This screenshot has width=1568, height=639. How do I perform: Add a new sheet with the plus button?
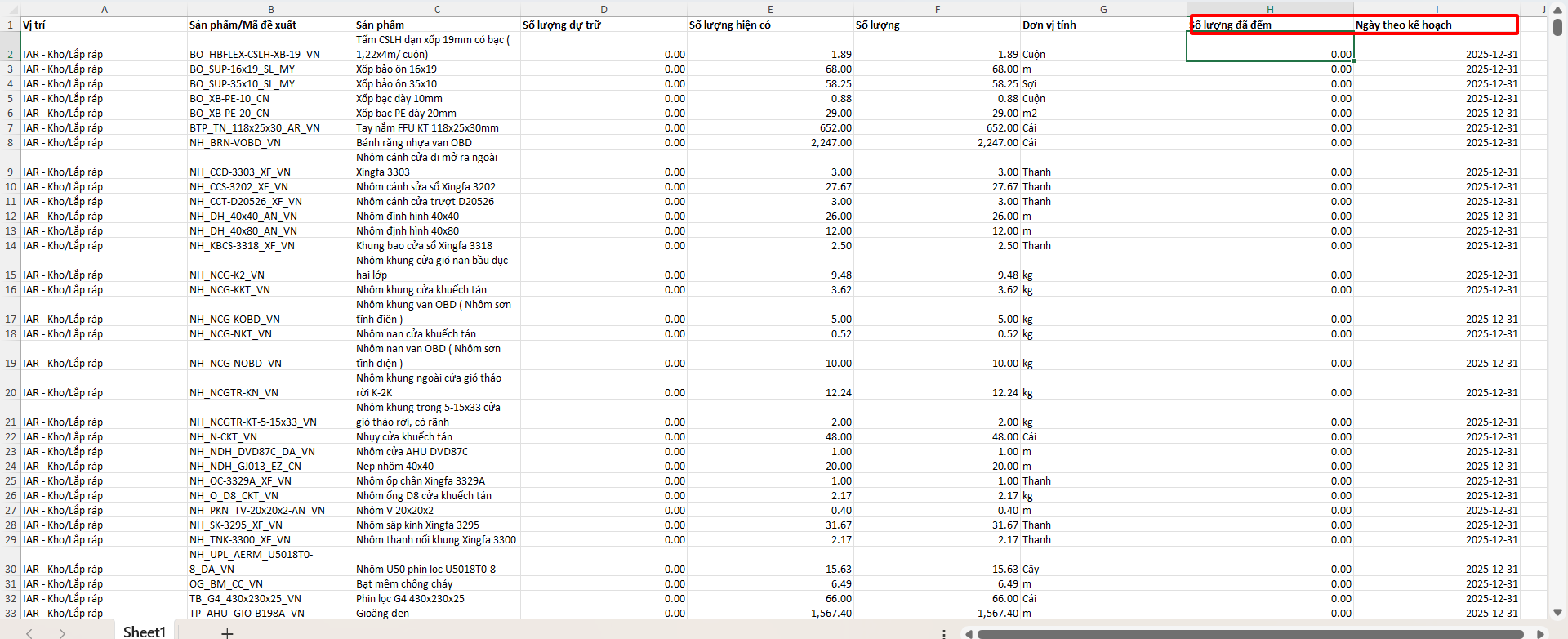(227, 632)
